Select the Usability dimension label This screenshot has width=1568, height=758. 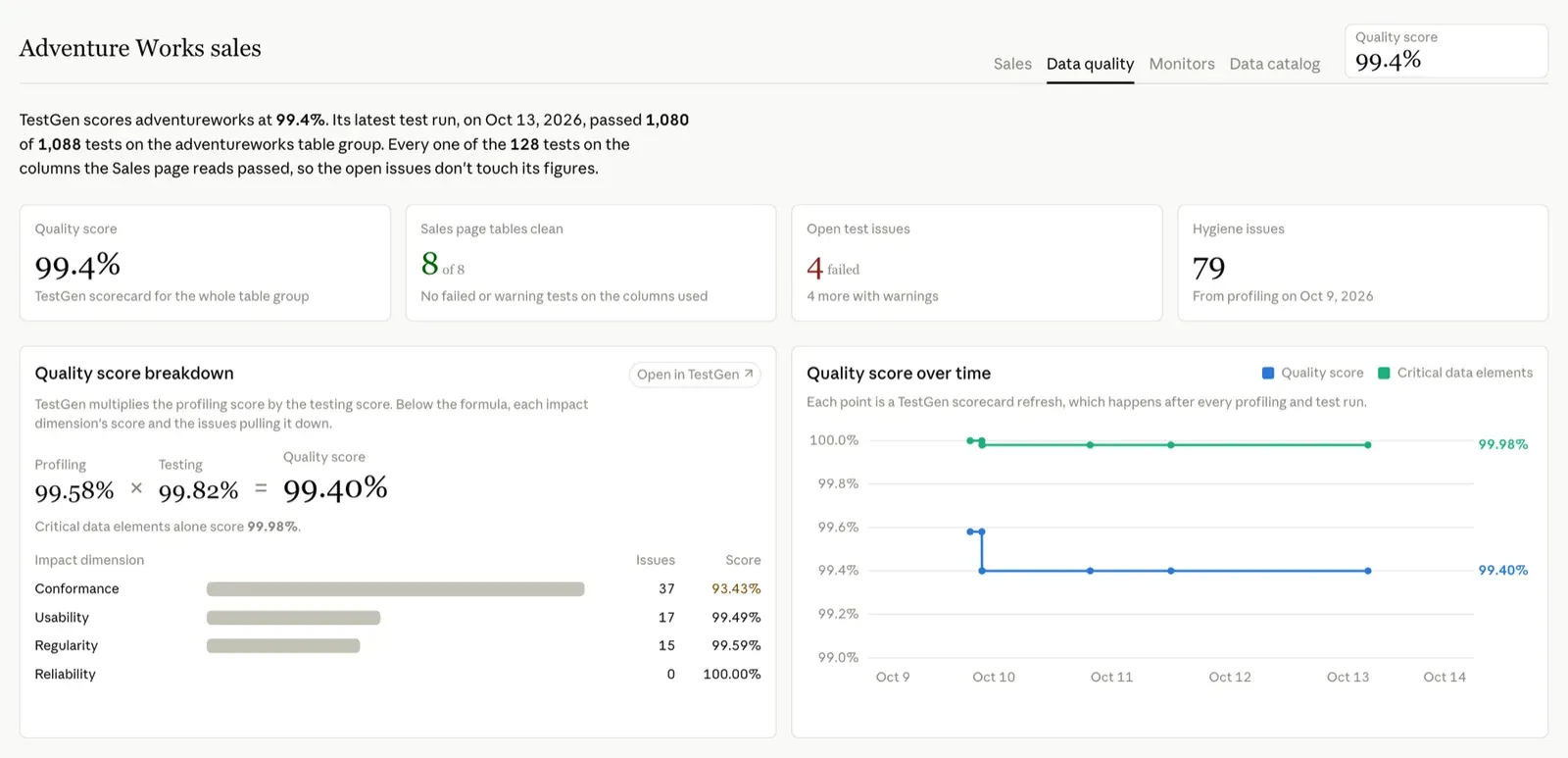pyautogui.click(x=62, y=618)
